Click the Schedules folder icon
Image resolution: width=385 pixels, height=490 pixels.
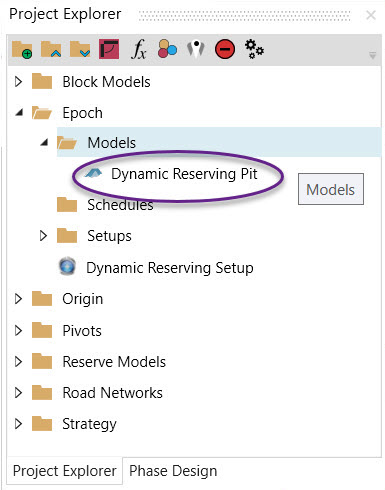click(x=67, y=204)
